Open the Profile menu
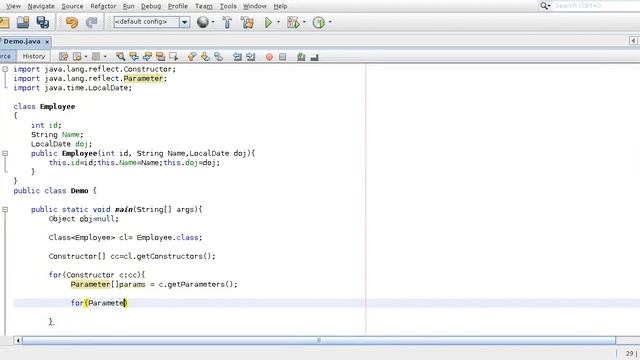The image size is (640, 360). click(x=178, y=6)
